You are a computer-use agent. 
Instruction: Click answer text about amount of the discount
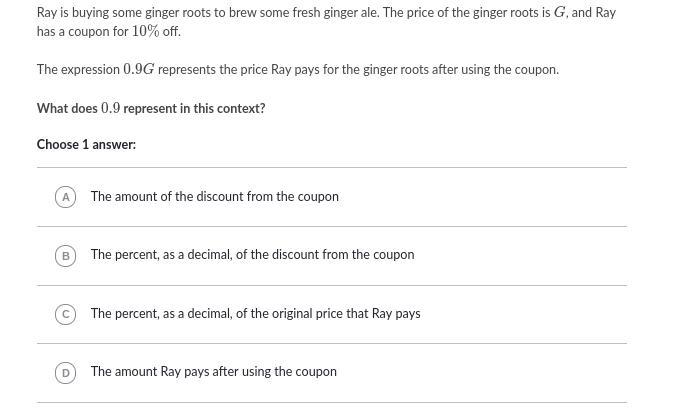[215, 196]
